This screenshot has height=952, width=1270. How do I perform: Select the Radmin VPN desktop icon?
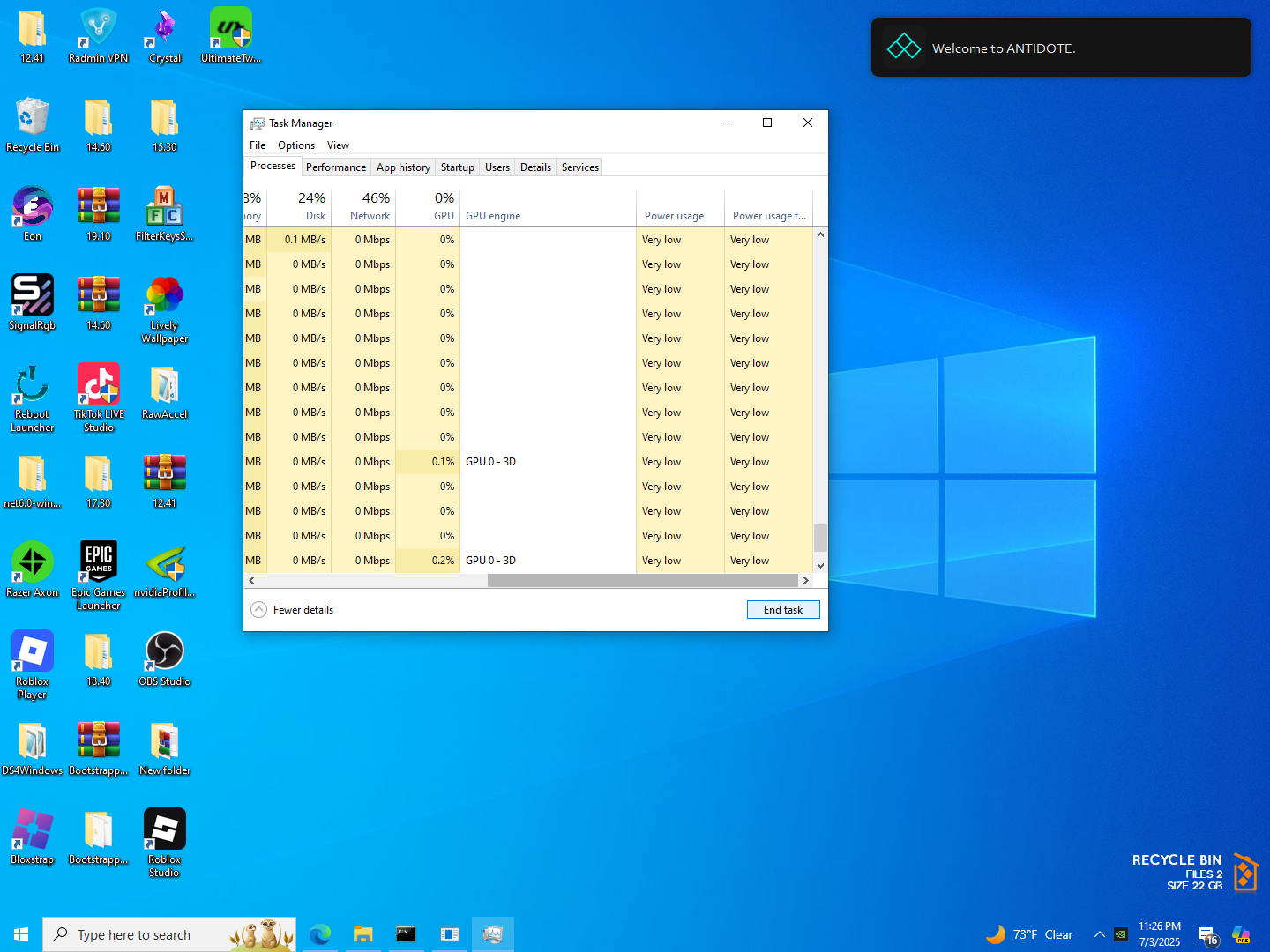tap(98, 31)
